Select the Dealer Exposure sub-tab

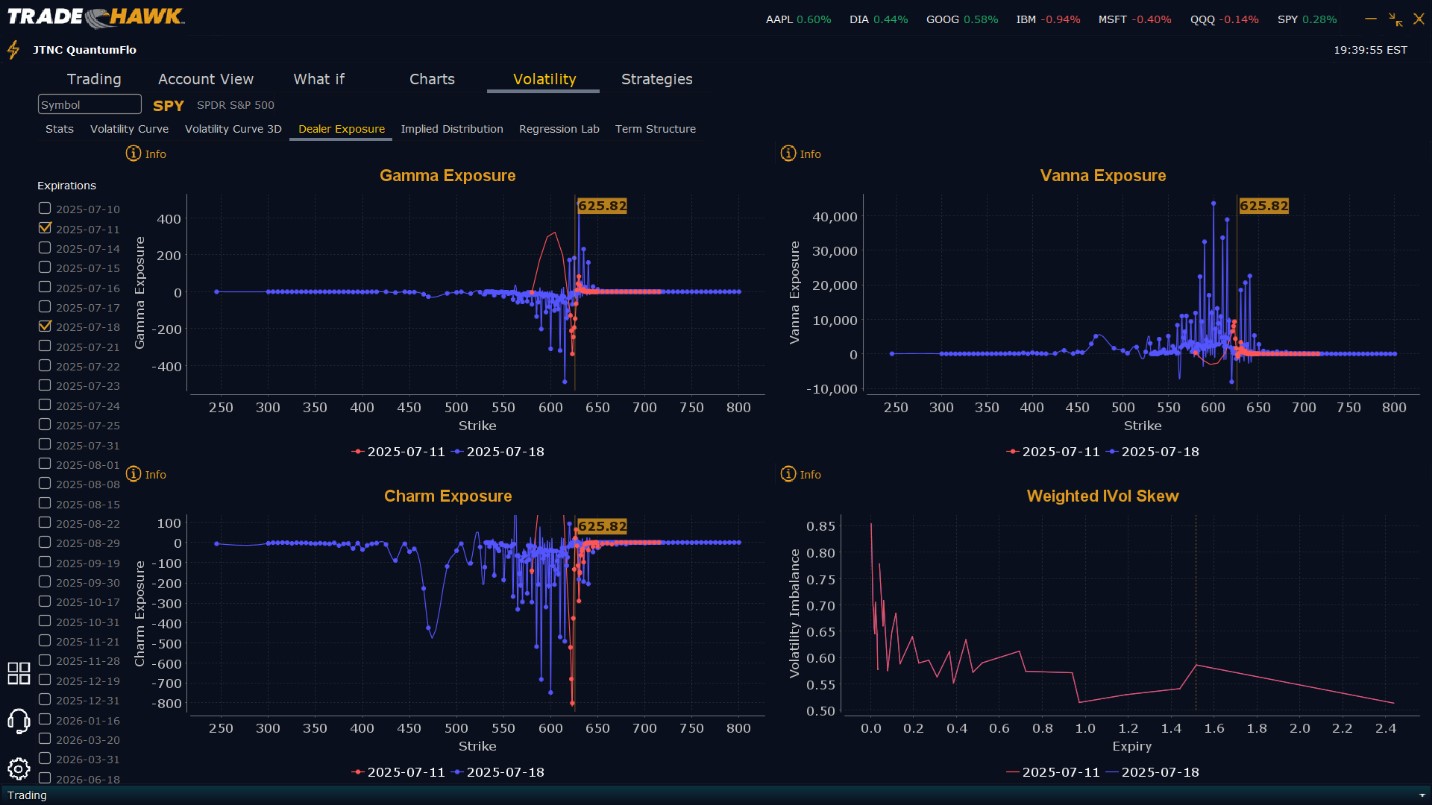click(x=341, y=129)
